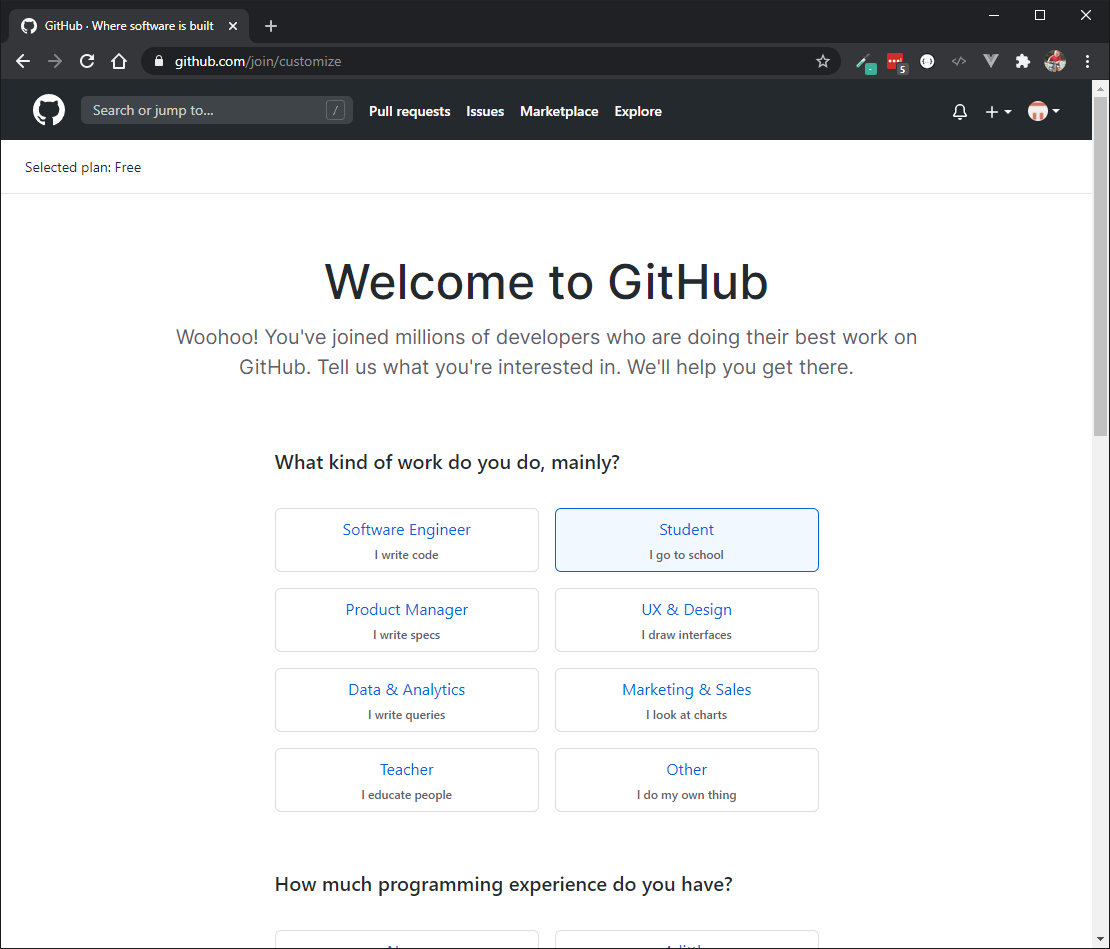
Task: Select the Student option
Action: tap(687, 540)
